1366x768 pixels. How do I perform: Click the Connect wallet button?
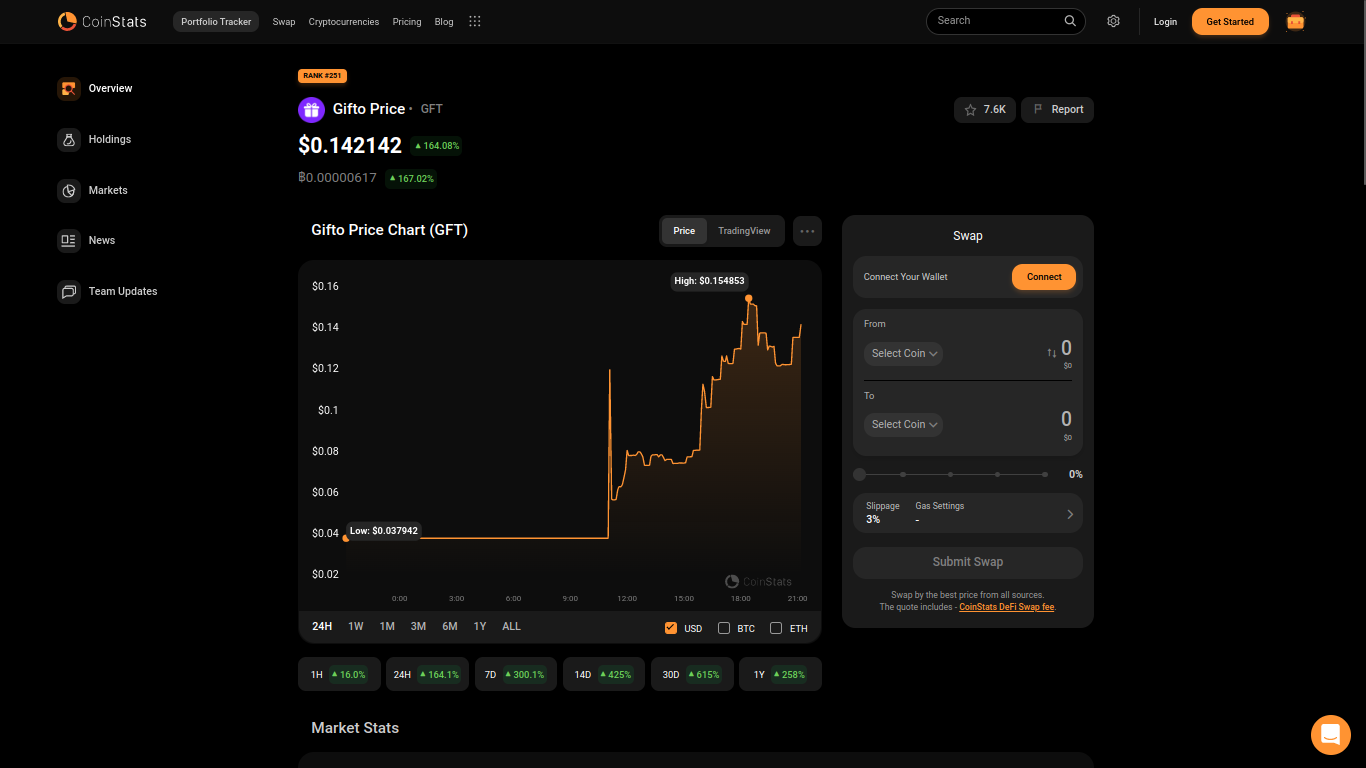pyautogui.click(x=1044, y=277)
